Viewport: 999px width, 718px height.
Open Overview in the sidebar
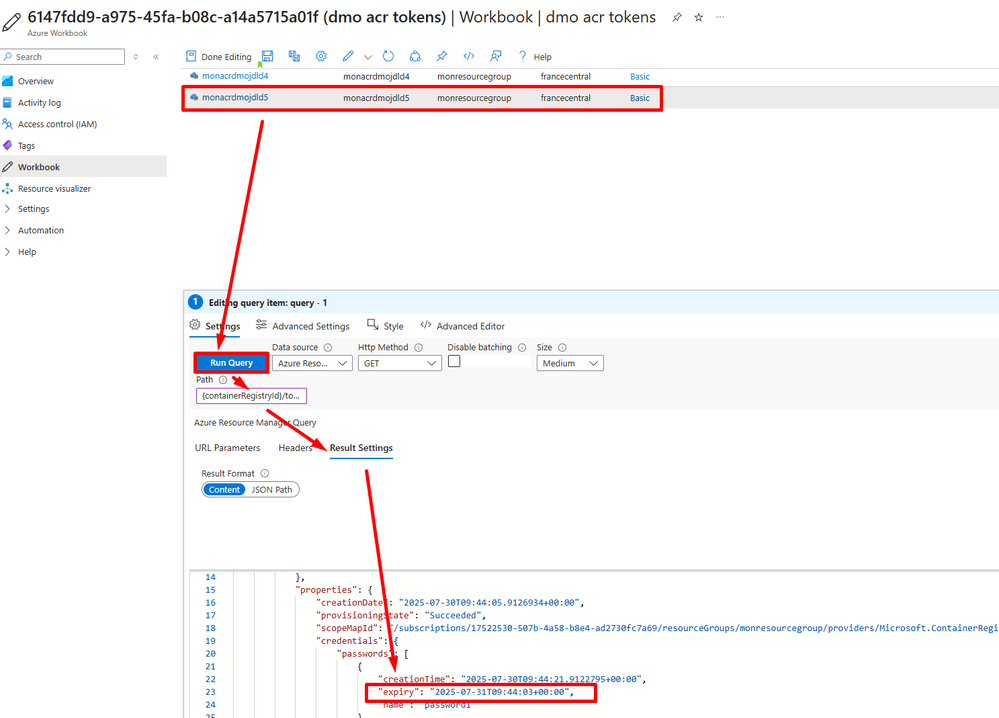pyautogui.click(x=36, y=81)
